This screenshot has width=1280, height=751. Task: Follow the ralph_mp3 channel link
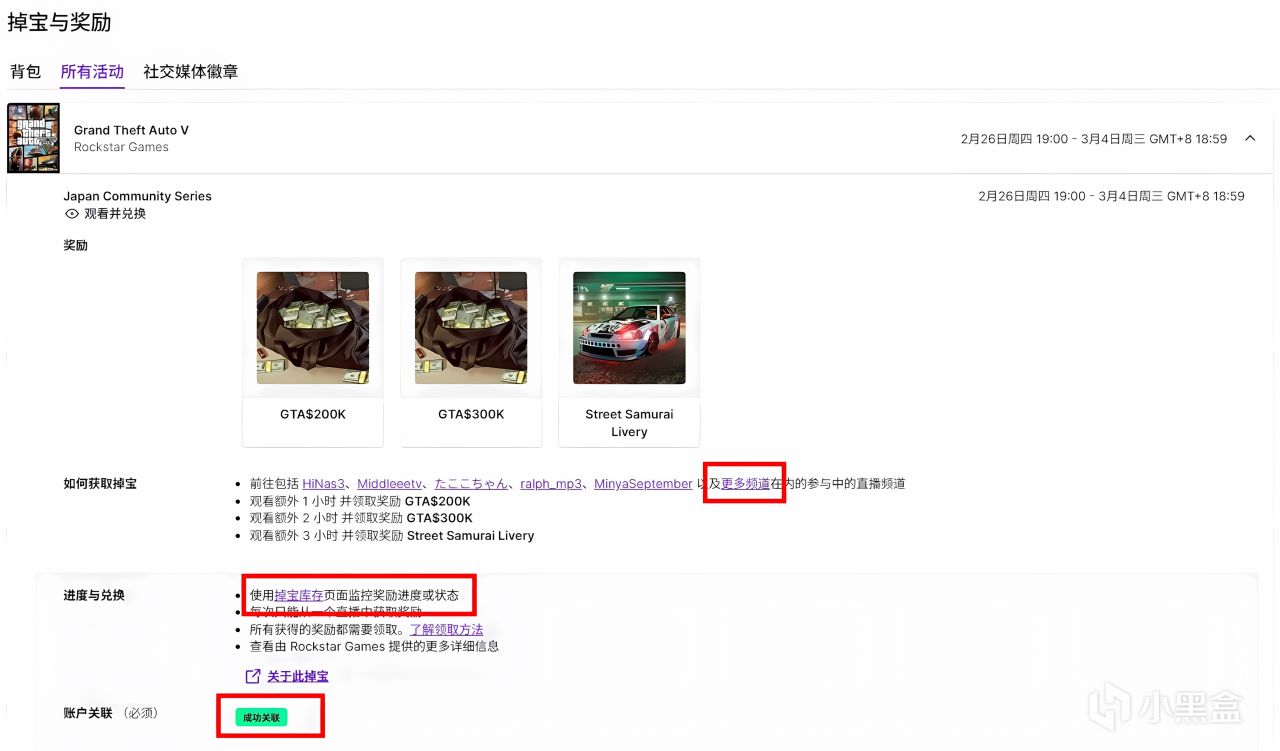[551, 484]
